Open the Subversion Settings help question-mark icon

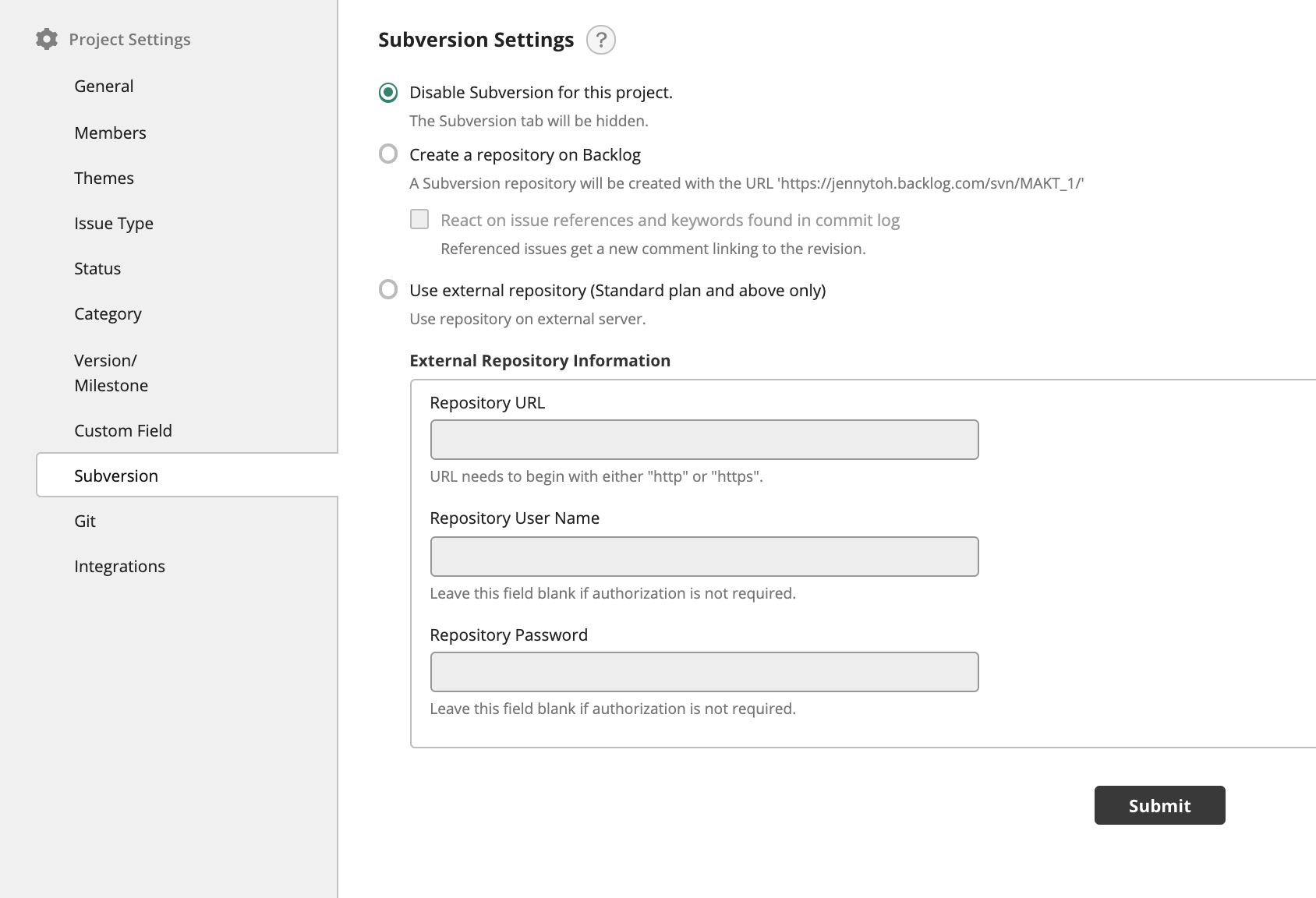point(601,40)
